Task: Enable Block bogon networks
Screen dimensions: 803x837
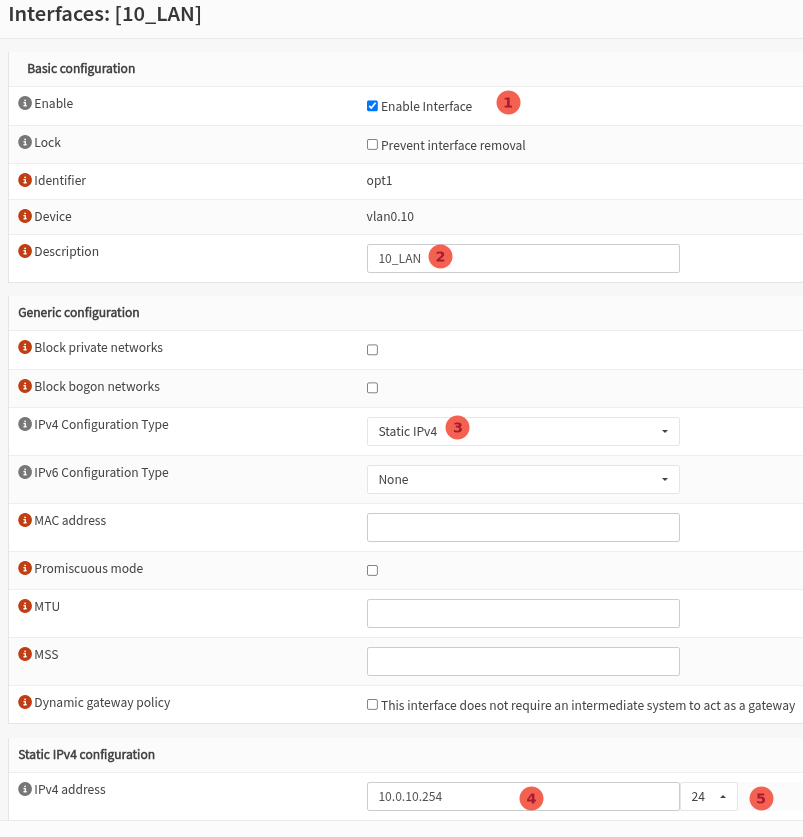Action: [x=372, y=387]
